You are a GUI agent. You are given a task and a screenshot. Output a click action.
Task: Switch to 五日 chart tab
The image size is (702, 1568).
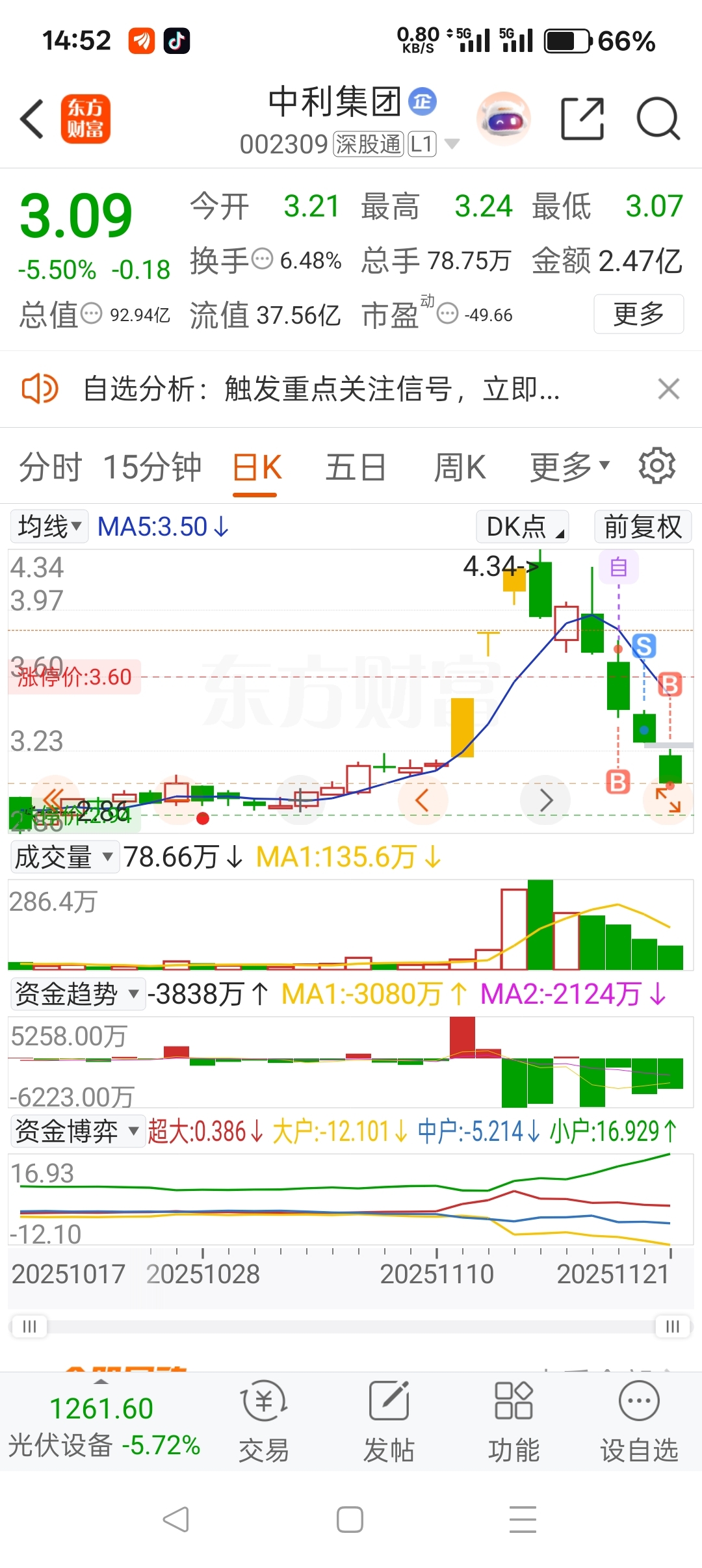click(x=356, y=467)
